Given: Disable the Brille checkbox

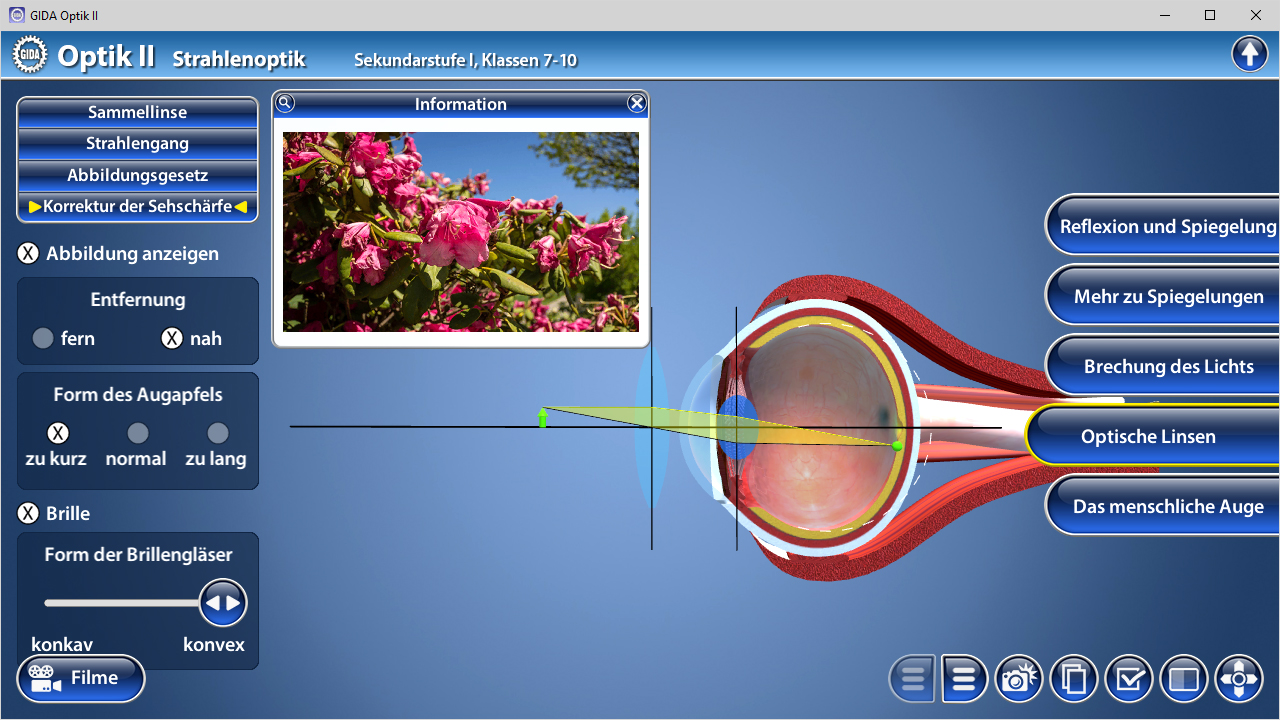Looking at the screenshot, I should pyautogui.click(x=29, y=514).
